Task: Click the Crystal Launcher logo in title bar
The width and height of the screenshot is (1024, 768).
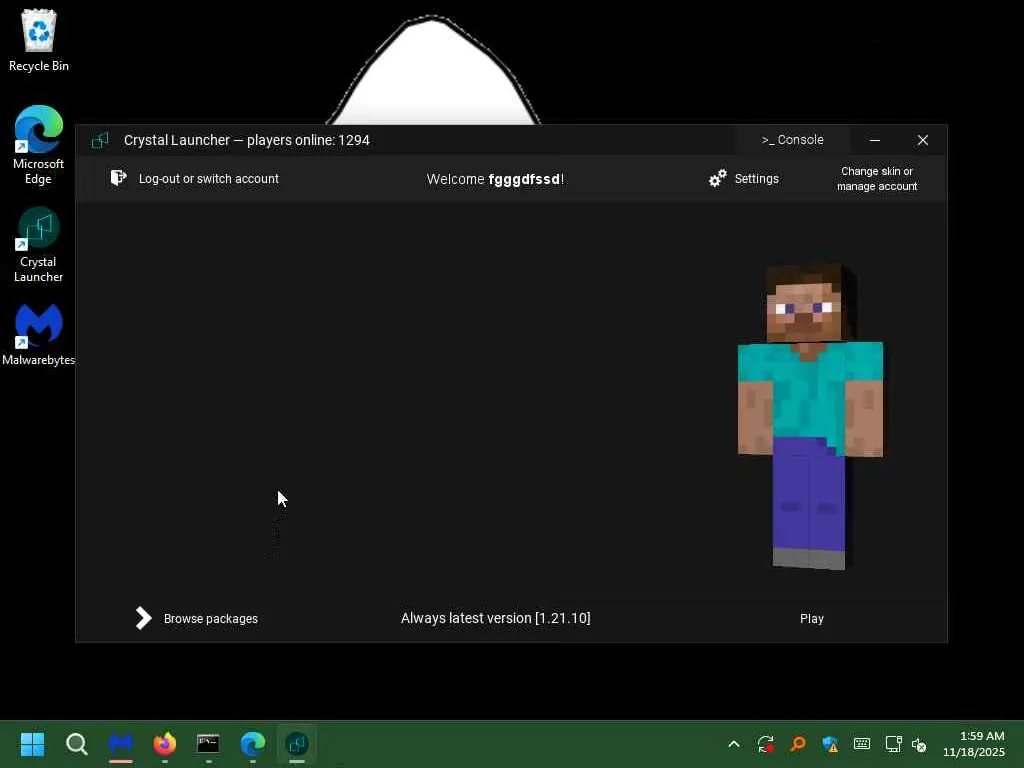Action: pos(100,140)
